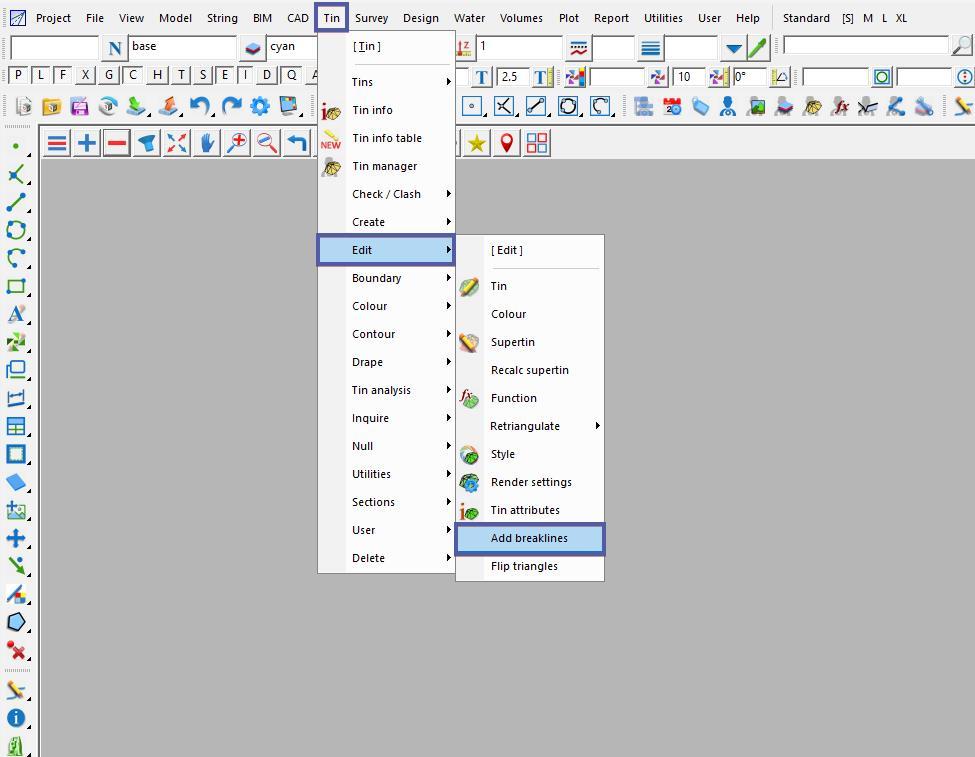Click the text height field showing 2.5
975x757 pixels.
point(514,77)
